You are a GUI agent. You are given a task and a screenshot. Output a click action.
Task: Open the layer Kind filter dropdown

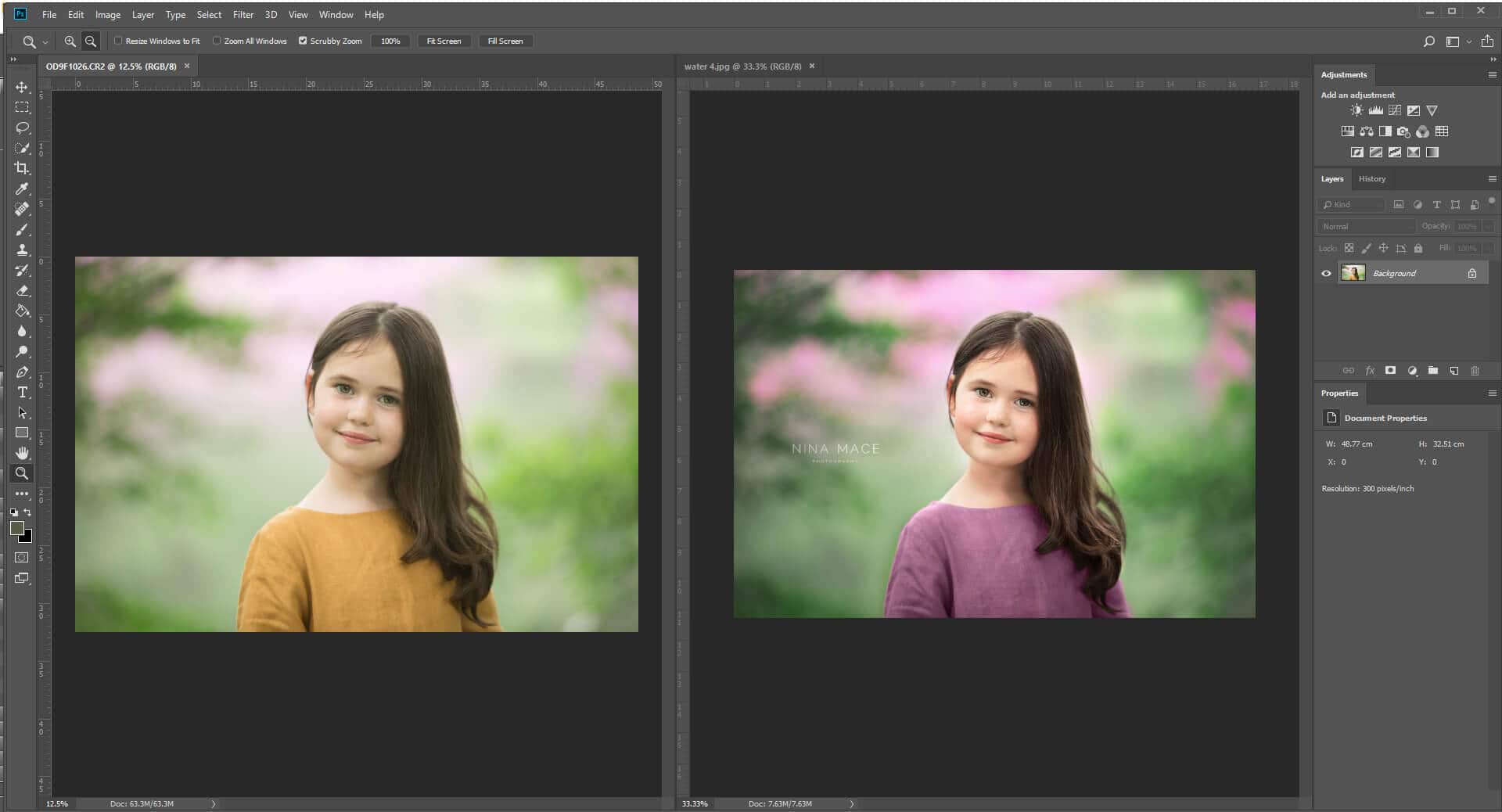point(1352,205)
